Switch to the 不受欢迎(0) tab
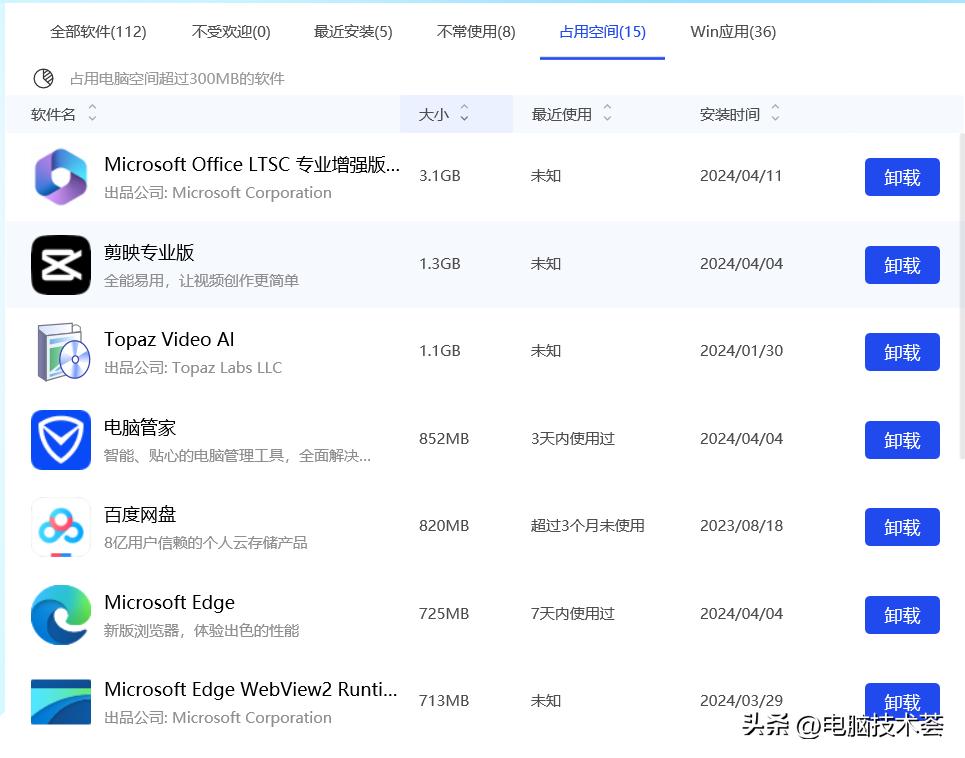This screenshot has width=965, height=758. tap(231, 31)
